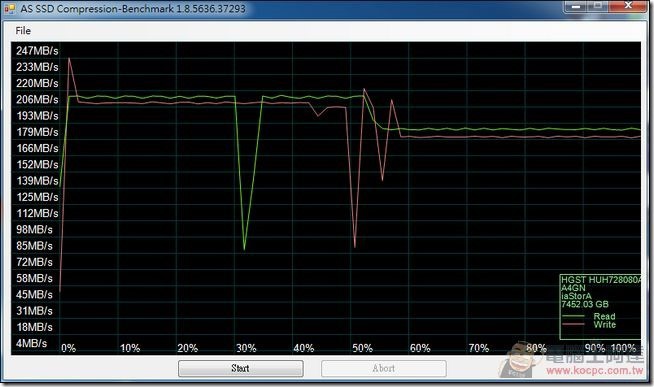654x387 pixels.
Task: Click the Start button
Action: (241, 368)
